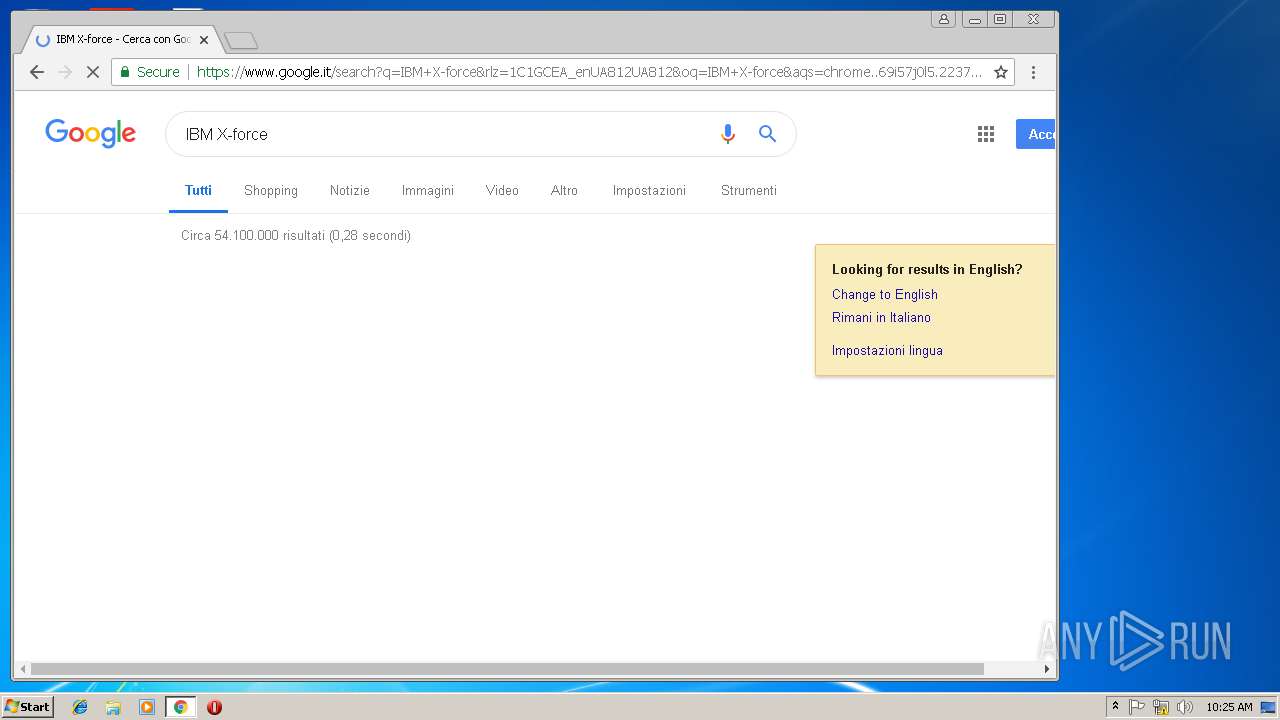
Task: Switch to Immagini results
Action: 428,190
